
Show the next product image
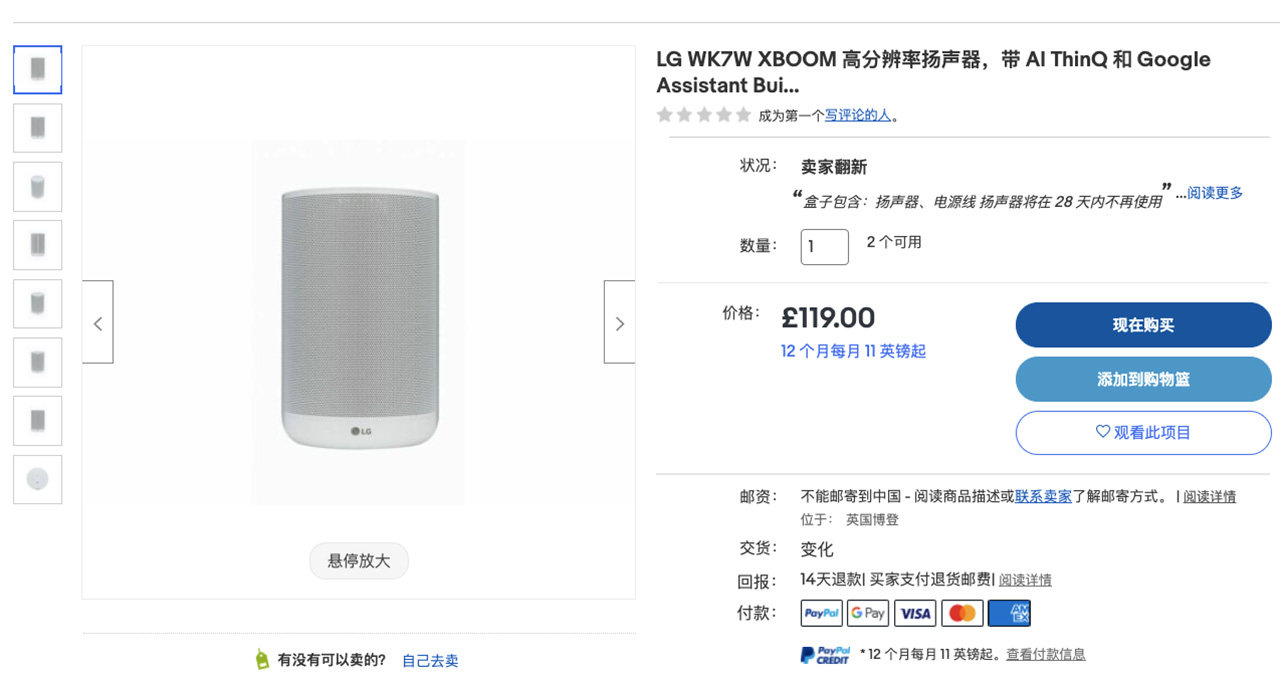[x=619, y=322]
